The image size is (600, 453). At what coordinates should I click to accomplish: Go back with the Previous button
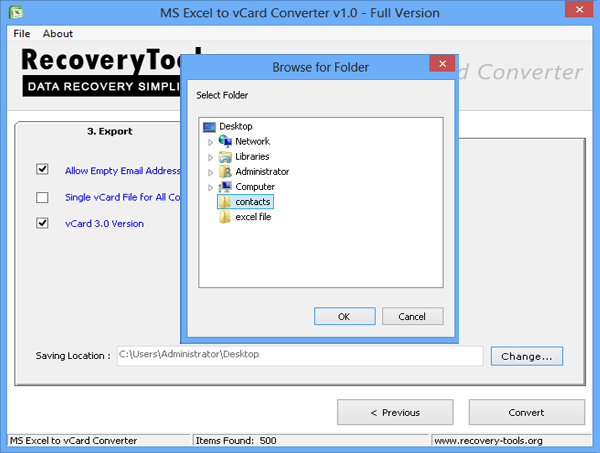[x=395, y=412]
